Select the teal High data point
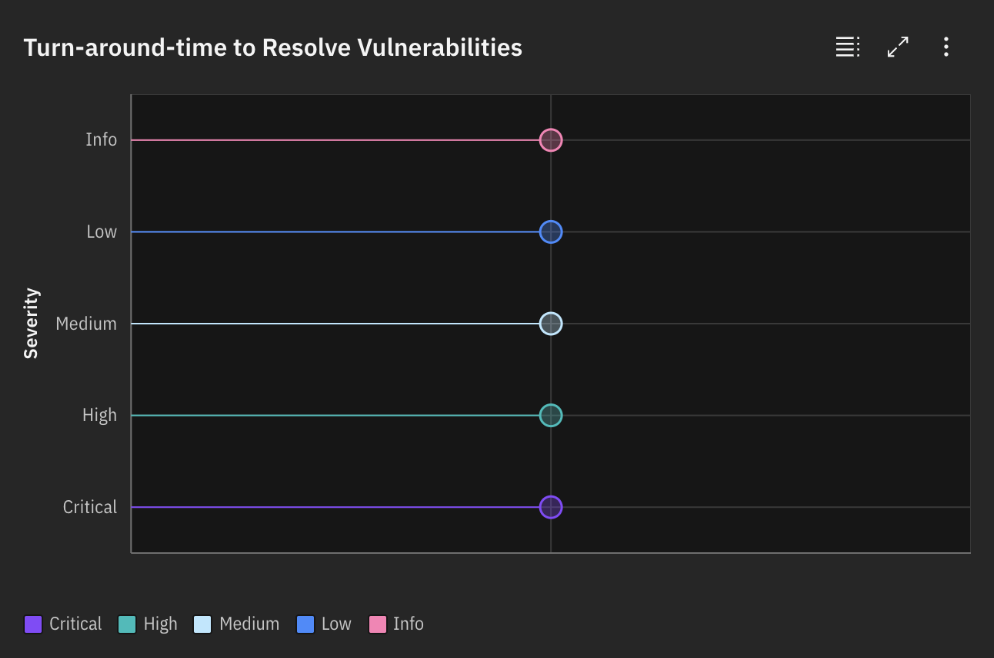This screenshot has height=658, width=994. [551, 416]
